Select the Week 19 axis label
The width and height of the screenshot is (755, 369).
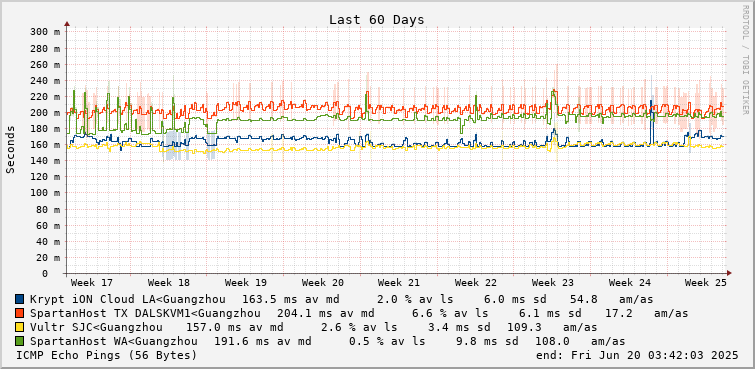[x=246, y=282]
